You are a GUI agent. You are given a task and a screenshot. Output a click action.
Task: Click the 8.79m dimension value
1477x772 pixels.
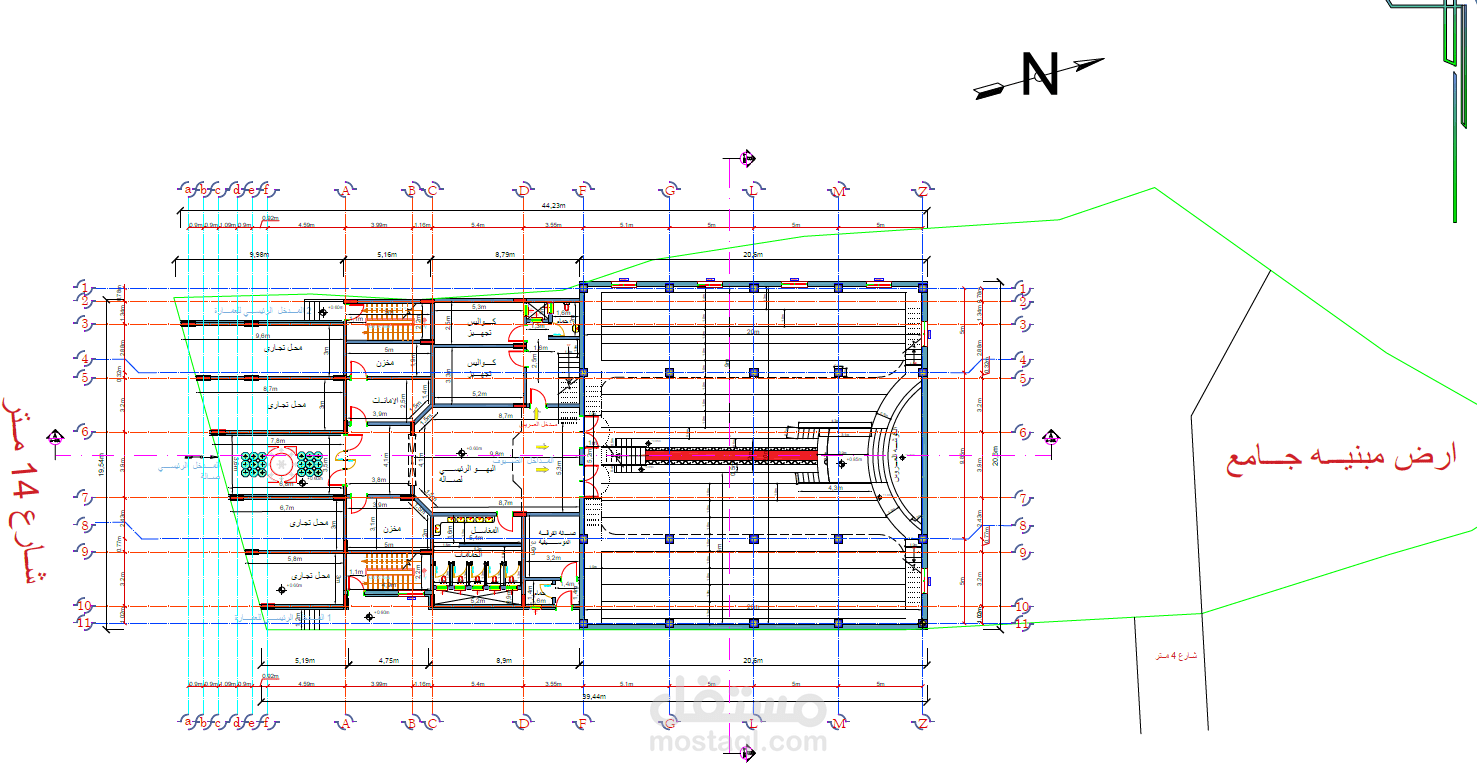pos(506,255)
